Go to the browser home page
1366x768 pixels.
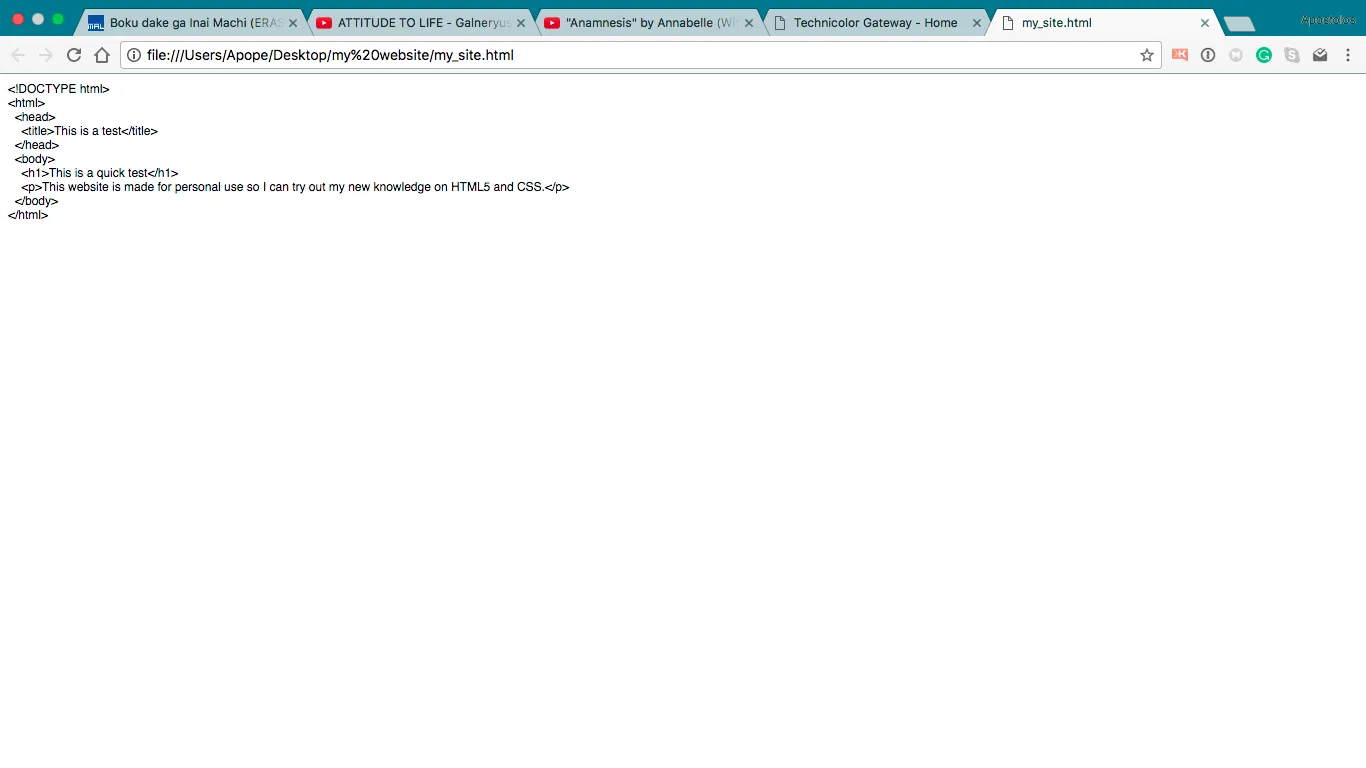[x=102, y=55]
